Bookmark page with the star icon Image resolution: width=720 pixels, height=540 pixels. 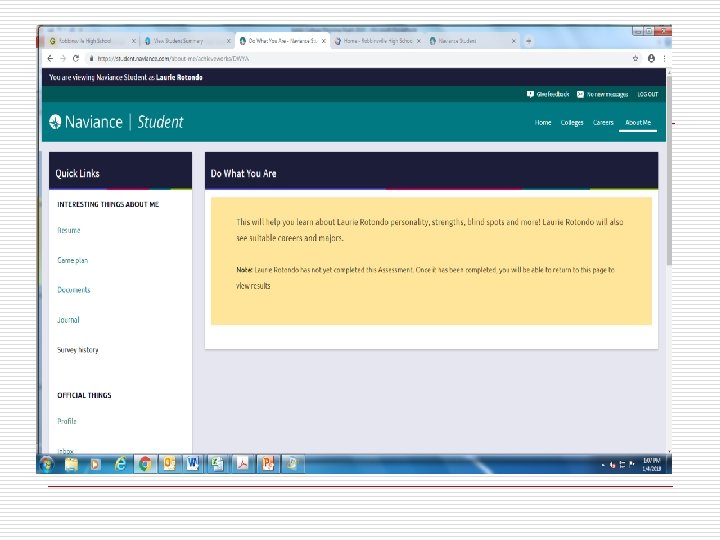click(x=636, y=58)
